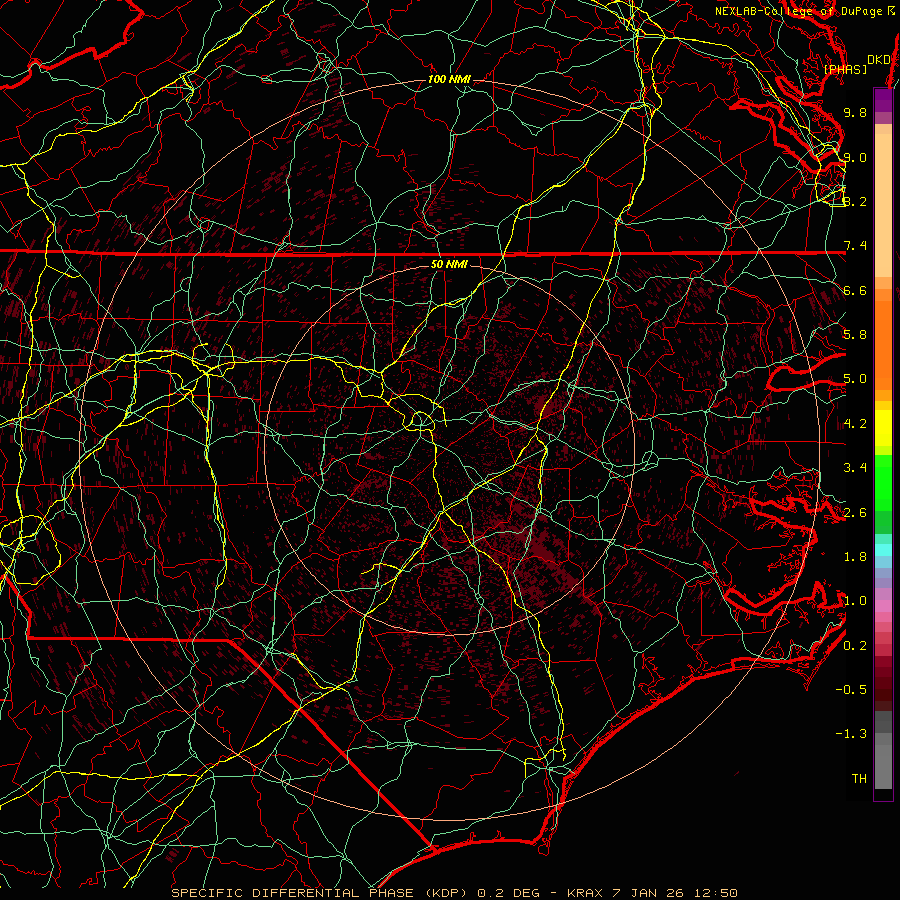Pick the bright green band of the color scale

click(x=883, y=482)
